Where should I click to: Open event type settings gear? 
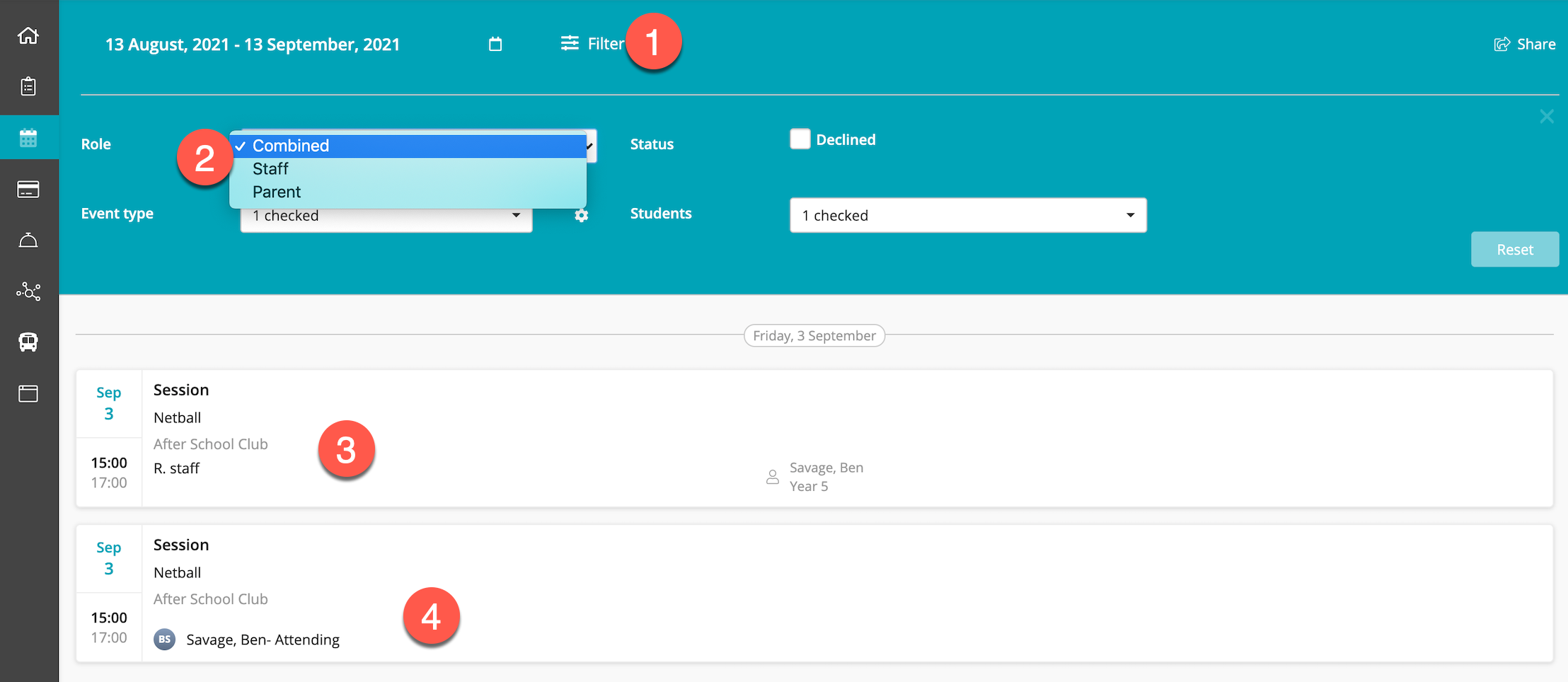(x=582, y=216)
